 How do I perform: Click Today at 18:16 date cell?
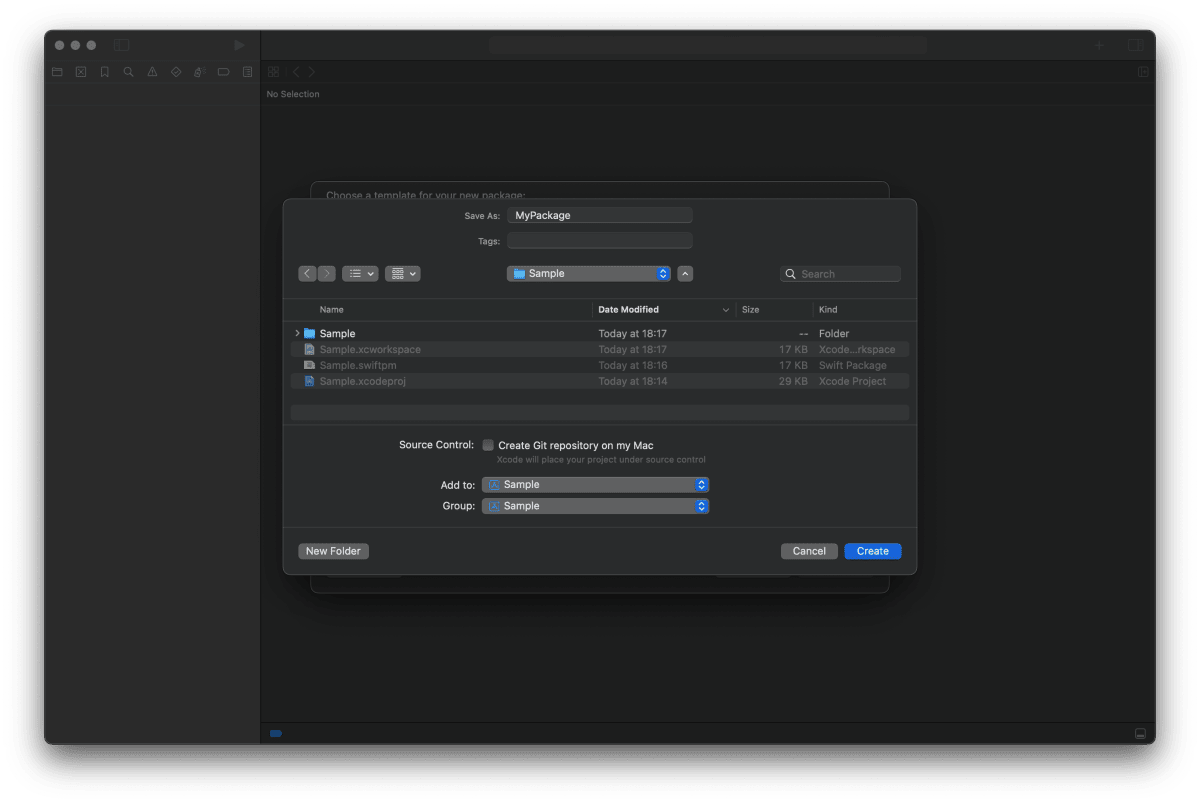click(632, 365)
